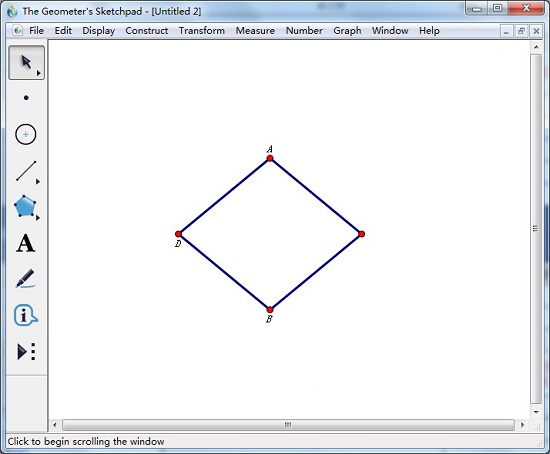This screenshot has width=550, height=454.
Task: Click red point A on the rhombus
Action: point(270,158)
